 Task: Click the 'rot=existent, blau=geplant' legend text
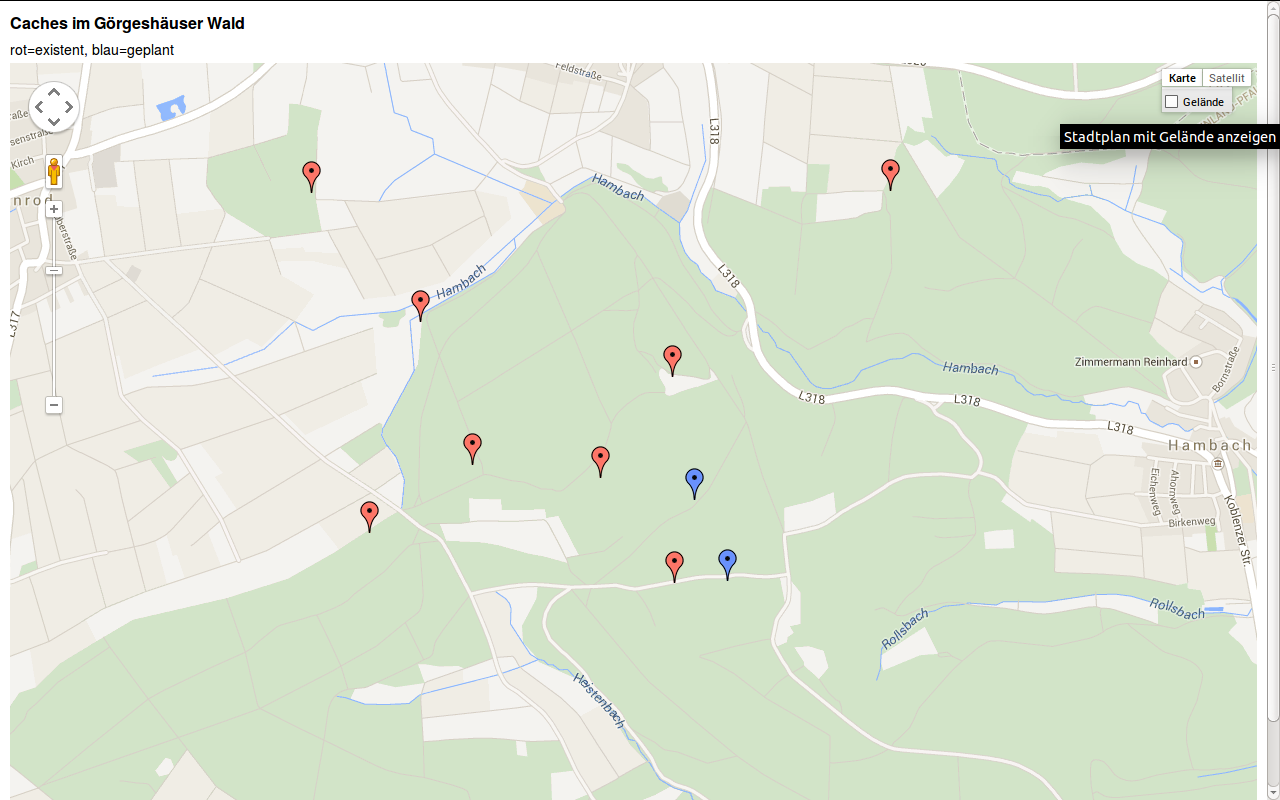click(x=92, y=50)
